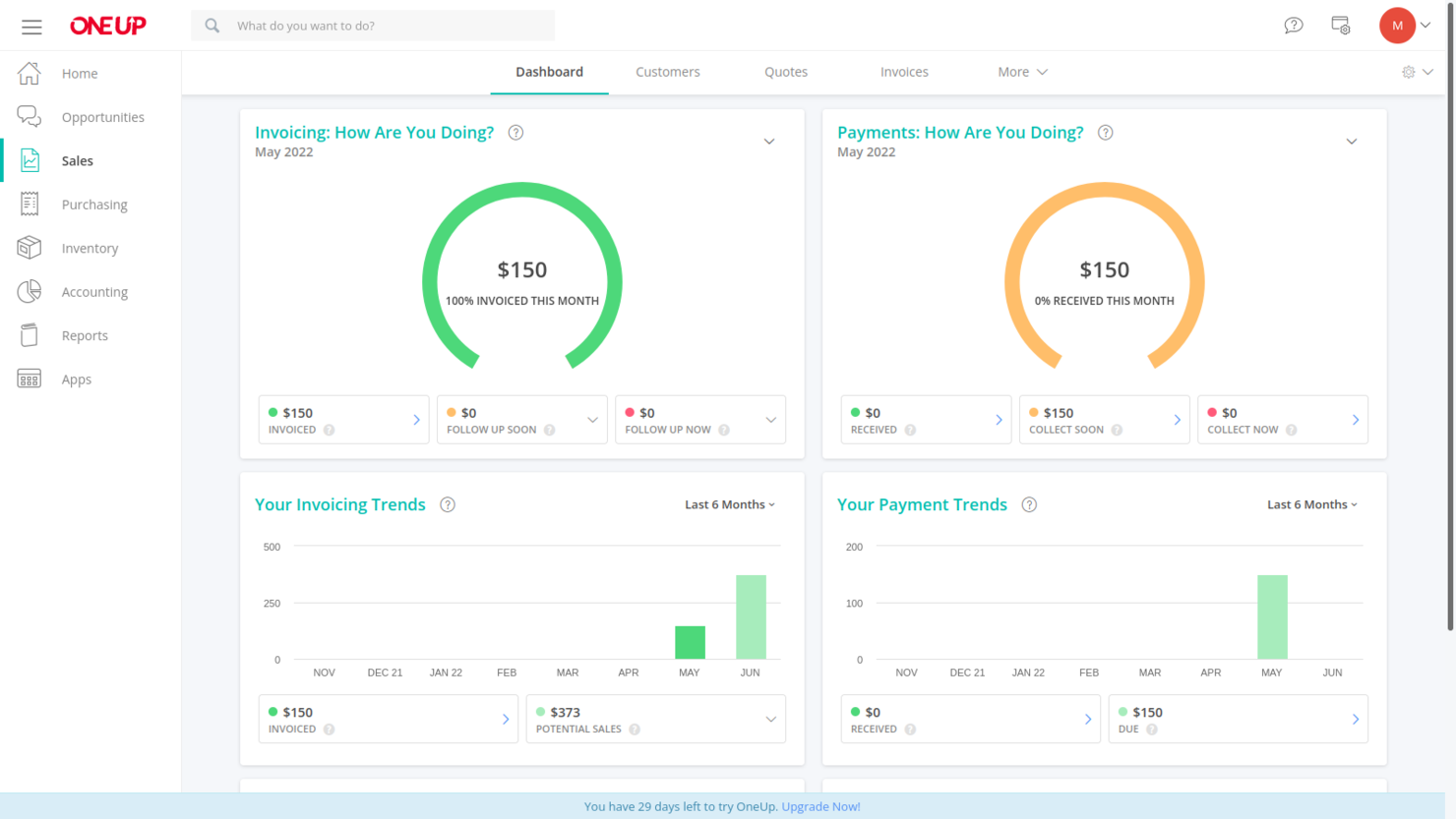
Task: Open the Purchasing section in the sidebar
Action: pyautogui.click(x=93, y=204)
